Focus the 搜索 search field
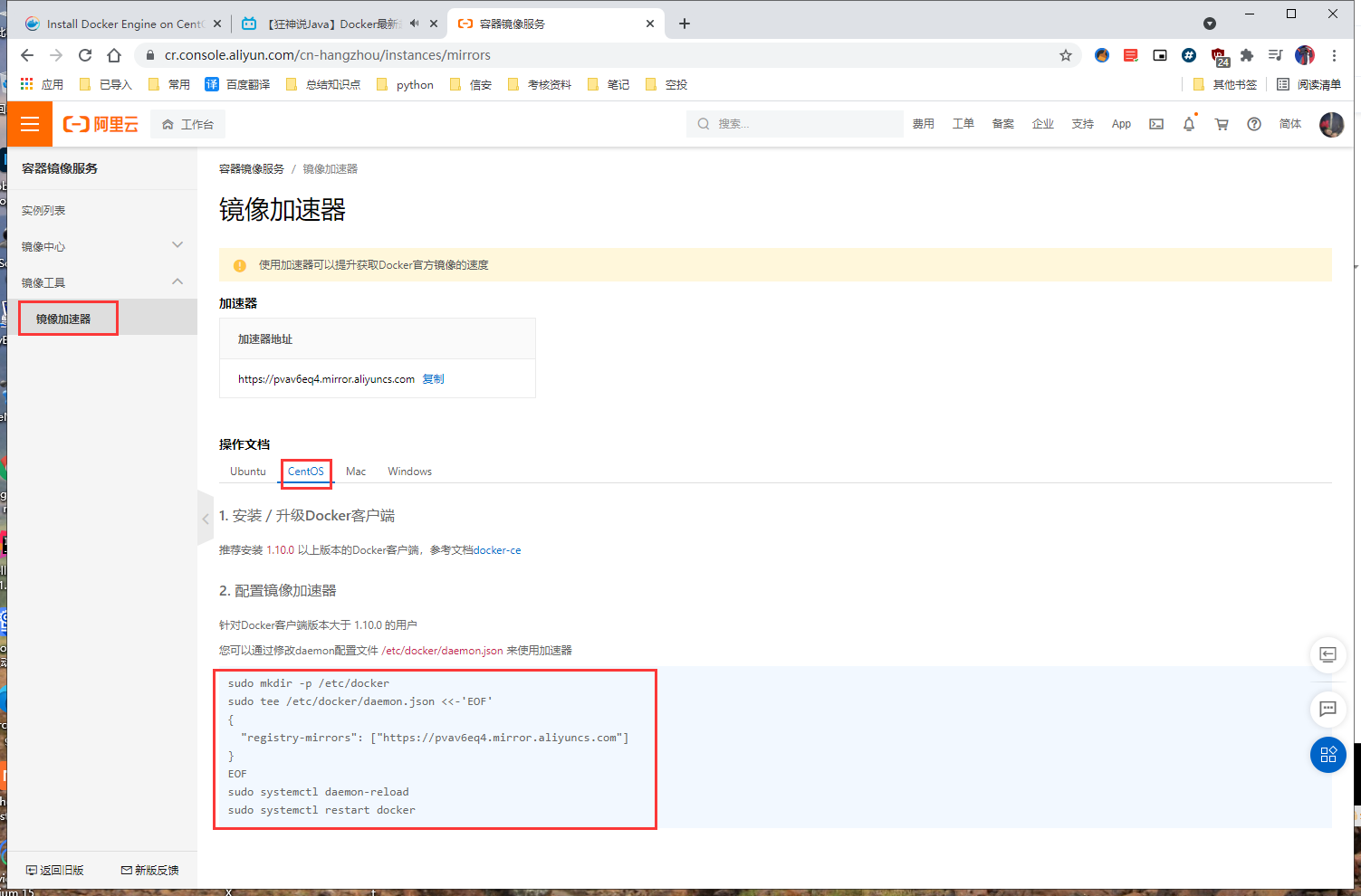The height and width of the screenshot is (896, 1361). click(795, 124)
